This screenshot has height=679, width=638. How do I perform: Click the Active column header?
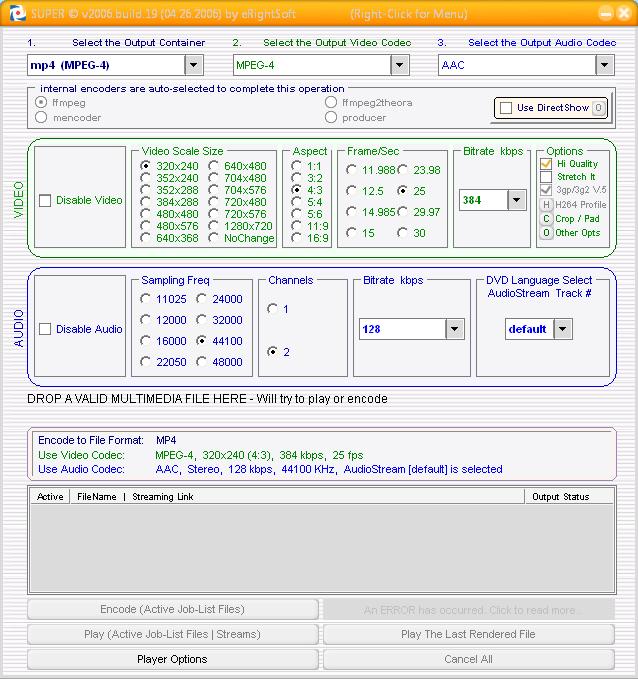point(50,497)
